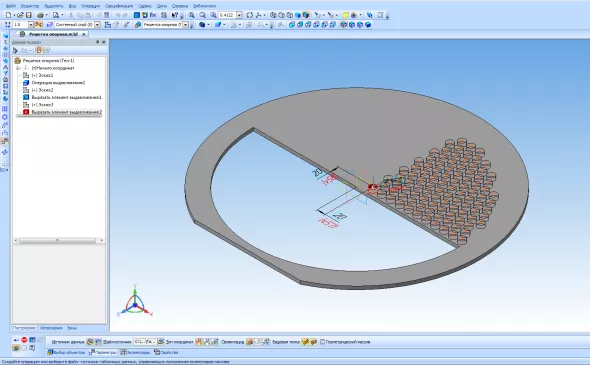Close the Решетка опорная.m3d tab
This screenshot has height=365, width=590.
[x=84, y=34]
